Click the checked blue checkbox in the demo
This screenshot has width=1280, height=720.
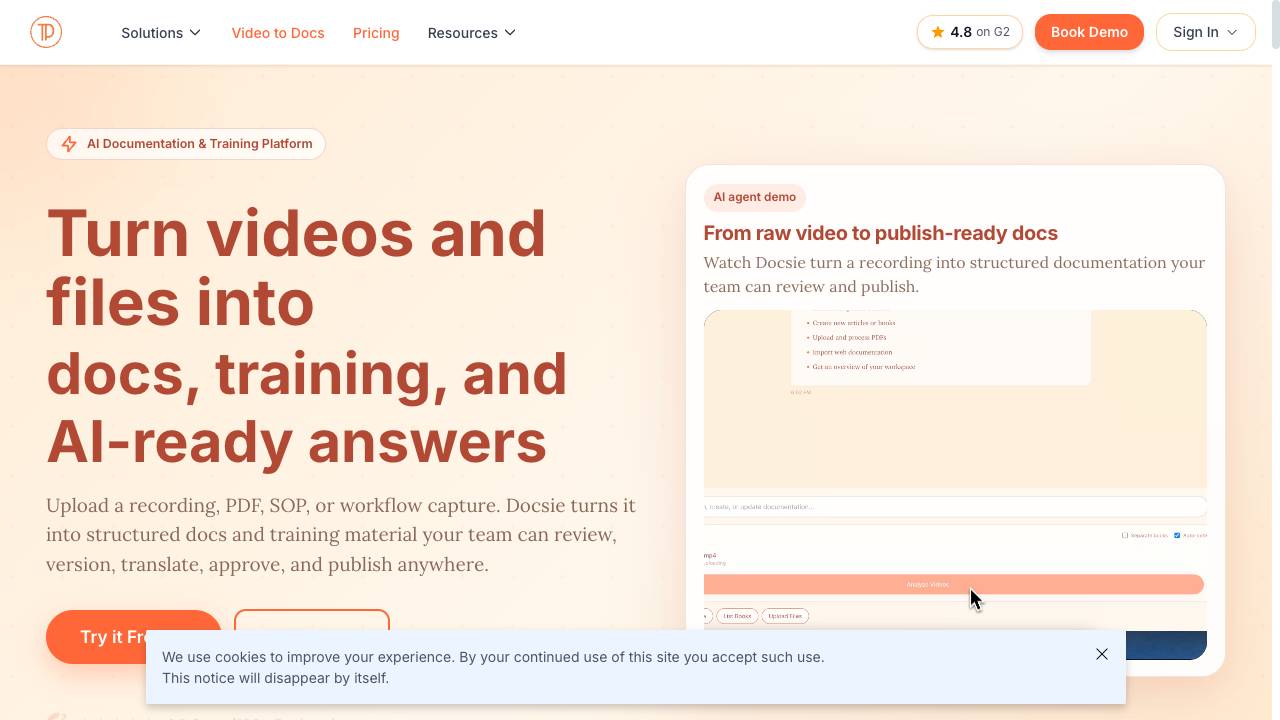point(1177,536)
